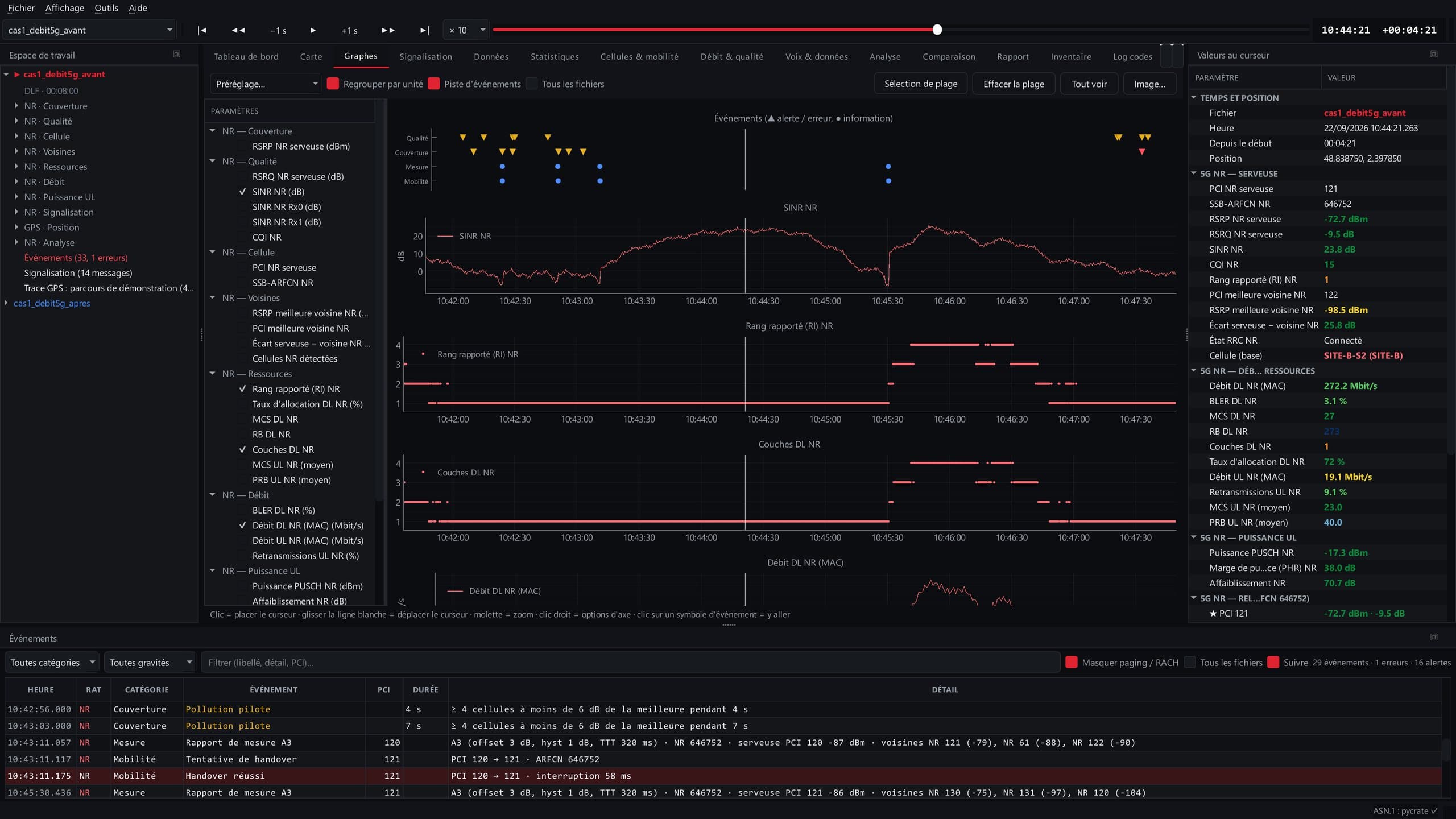Start playback with the play button
This screenshot has width=1456, height=819.
point(313,30)
